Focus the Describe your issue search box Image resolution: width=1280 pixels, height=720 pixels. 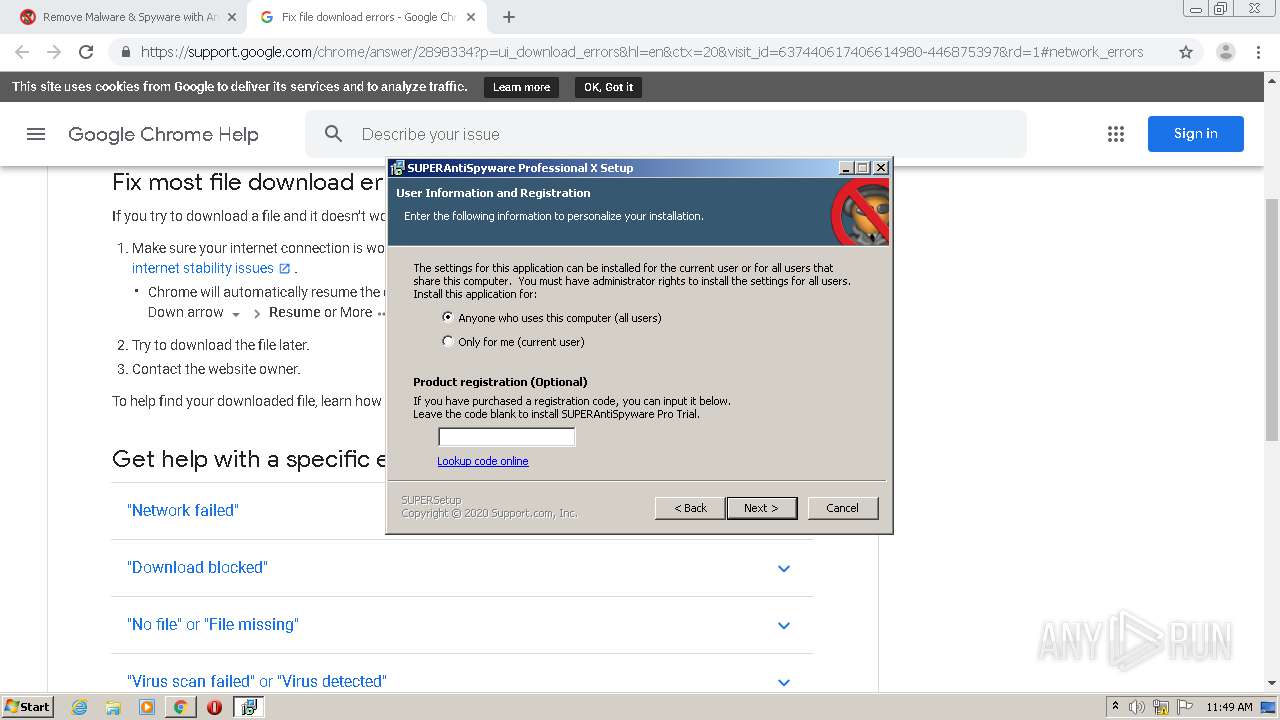click(666, 134)
